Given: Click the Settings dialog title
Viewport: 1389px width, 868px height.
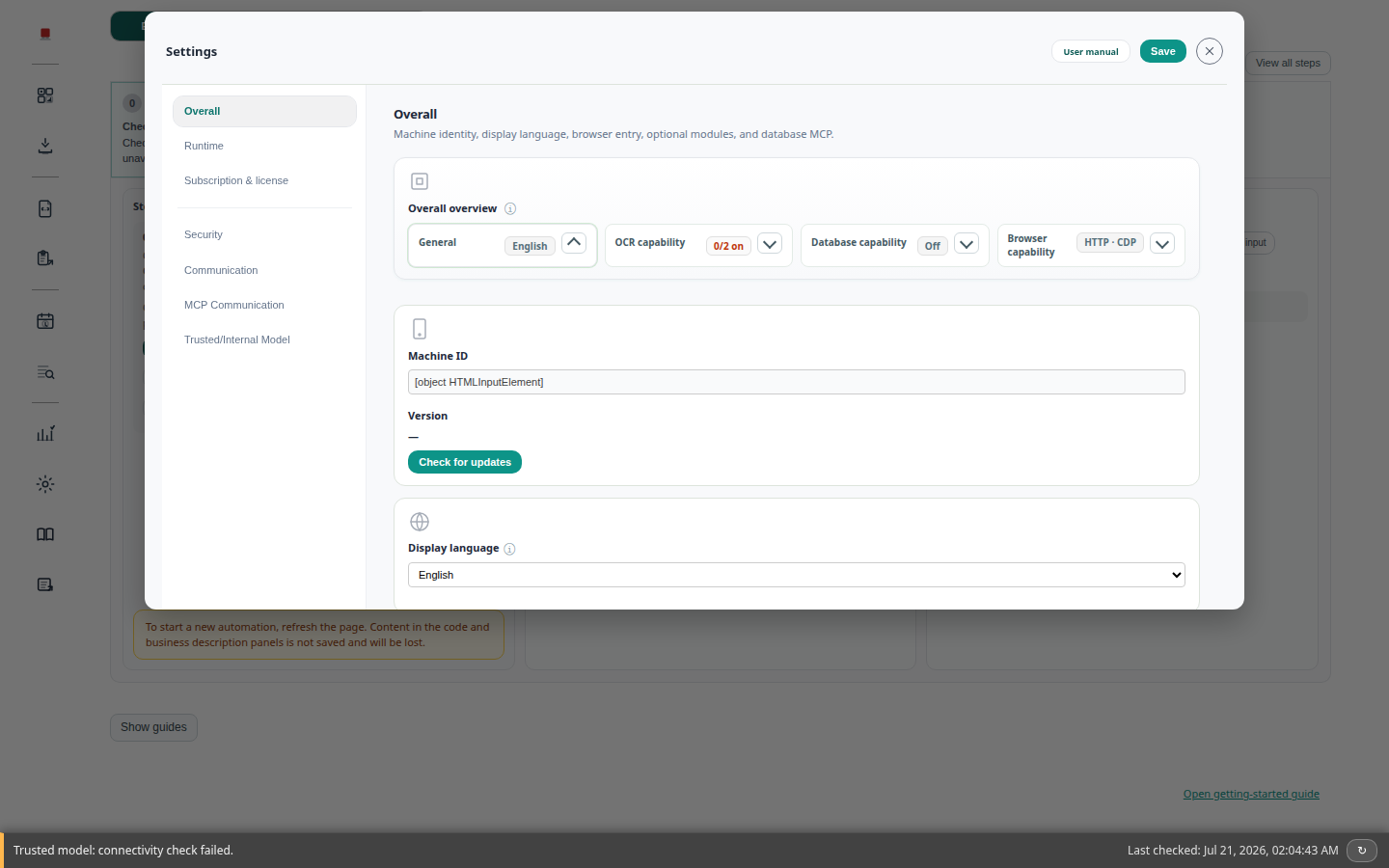Looking at the screenshot, I should 191,52.
